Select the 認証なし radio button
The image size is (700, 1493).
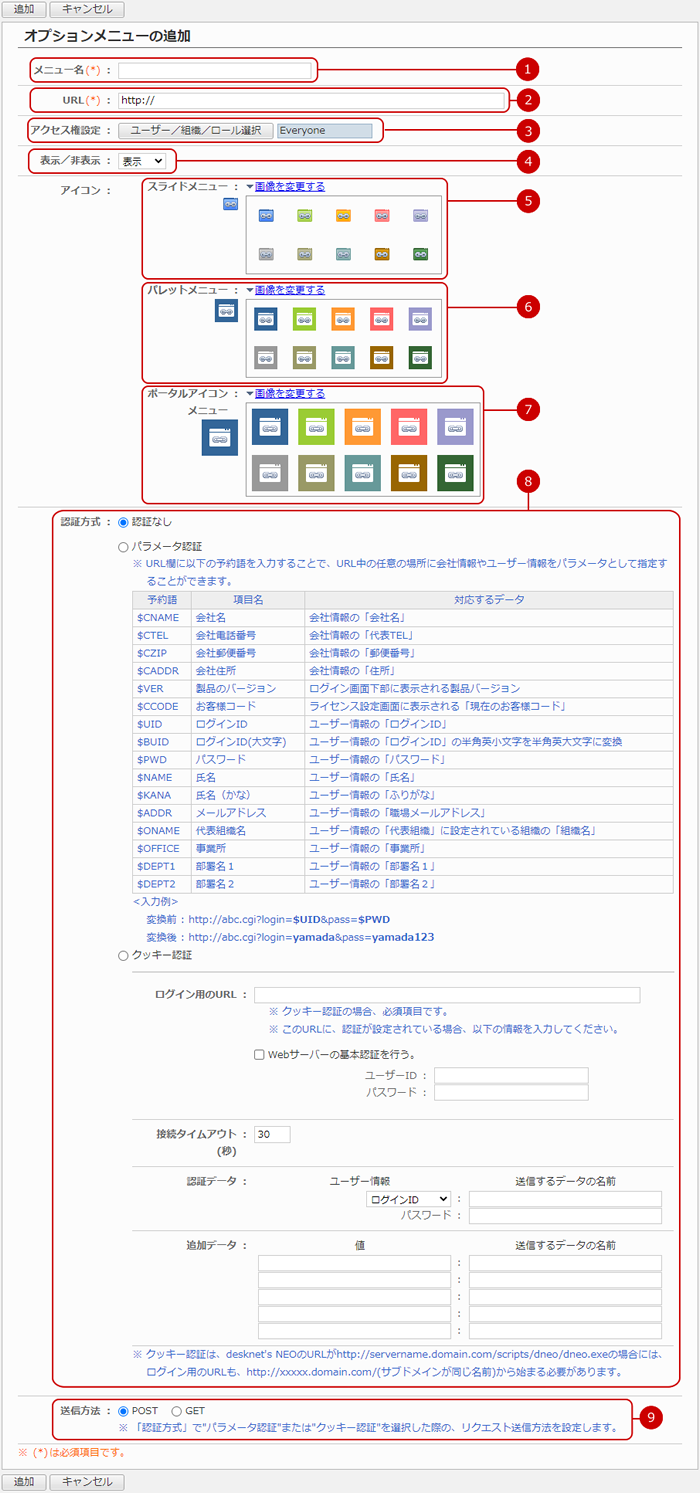tap(124, 522)
